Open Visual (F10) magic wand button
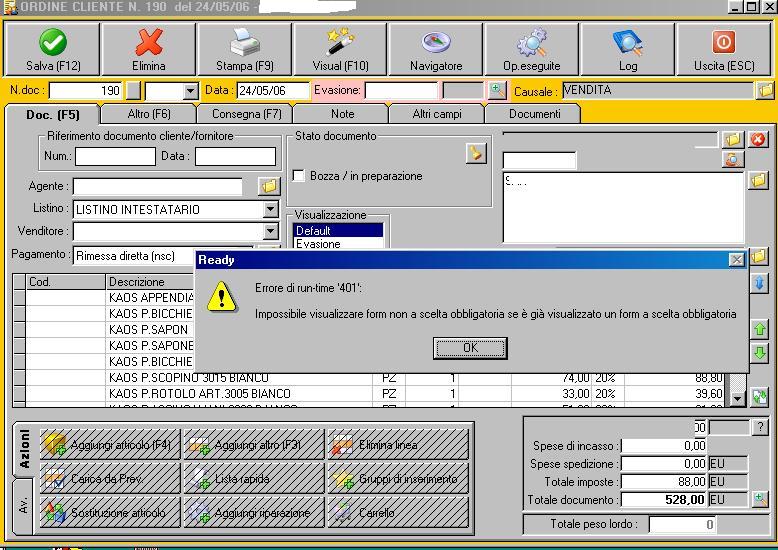The height and width of the screenshot is (550, 778). (x=340, y=49)
